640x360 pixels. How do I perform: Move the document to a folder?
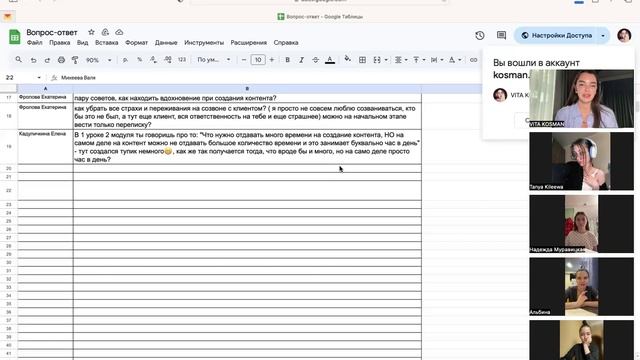point(105,32)
